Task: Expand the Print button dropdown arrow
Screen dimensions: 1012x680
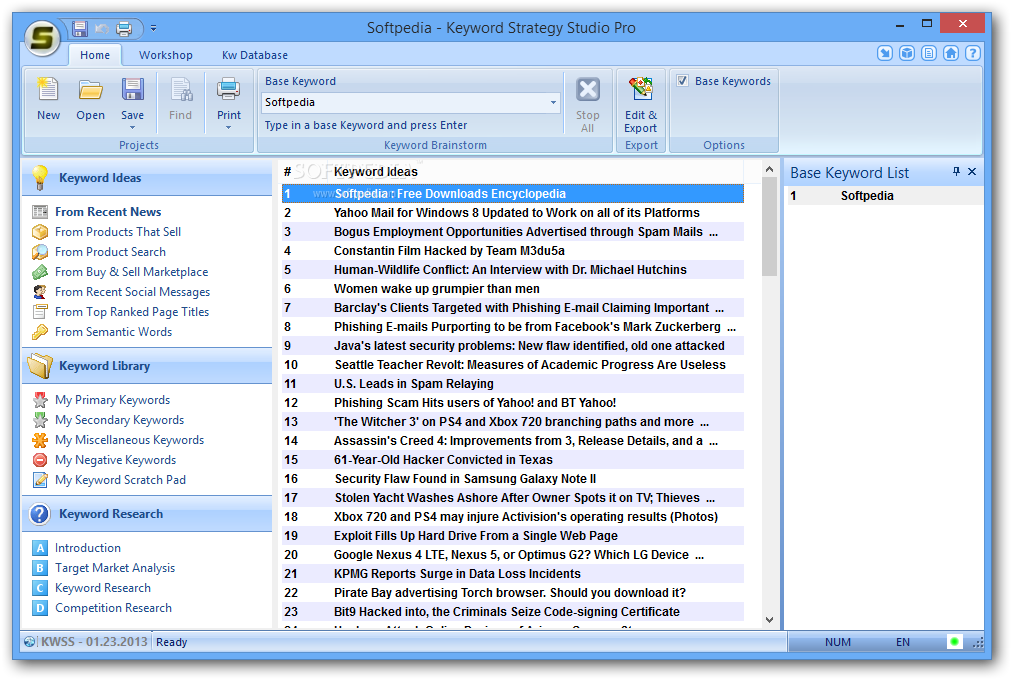Action: tap(228, 128)
